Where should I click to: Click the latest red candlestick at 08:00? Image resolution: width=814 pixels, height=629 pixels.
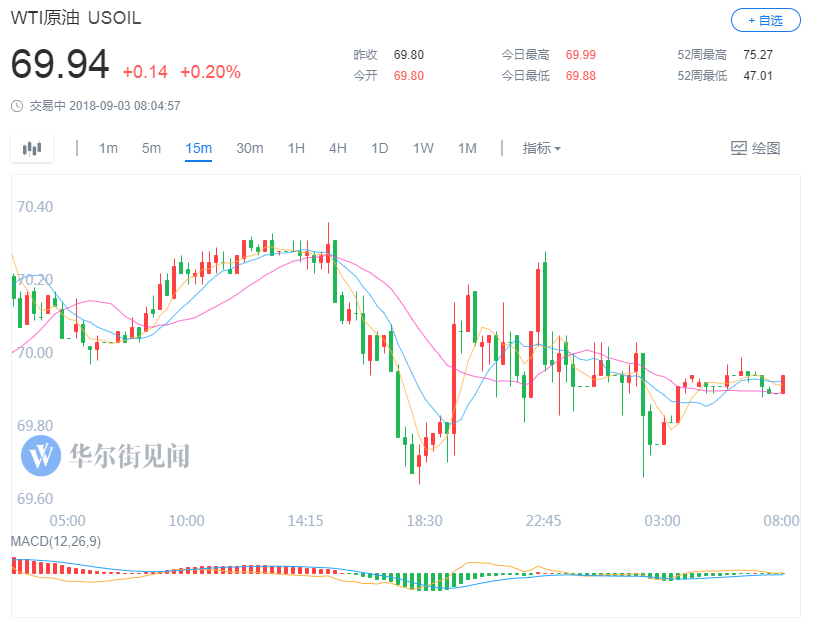click(x=783, y=384)
